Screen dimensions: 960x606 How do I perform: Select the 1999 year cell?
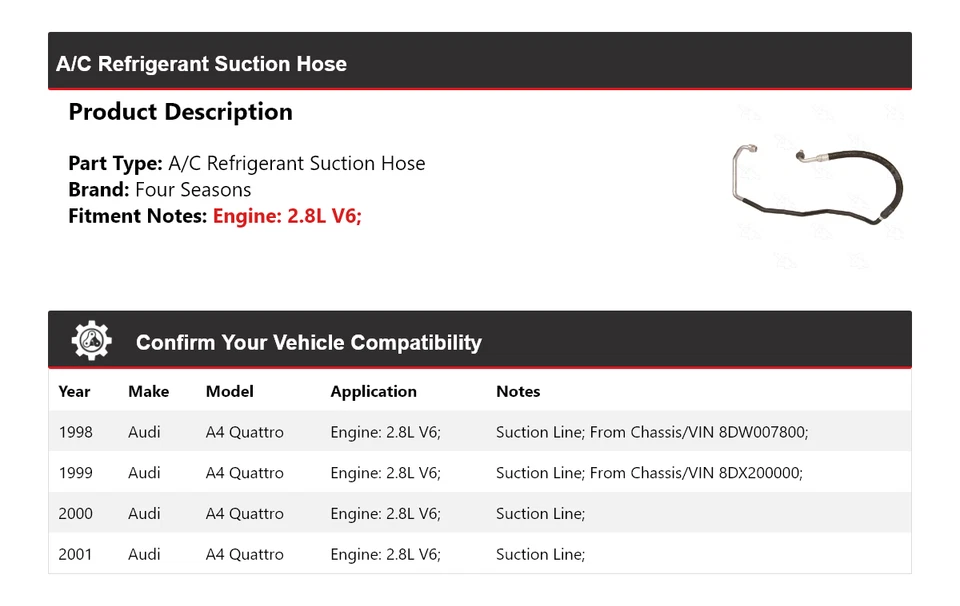(75, 473)
